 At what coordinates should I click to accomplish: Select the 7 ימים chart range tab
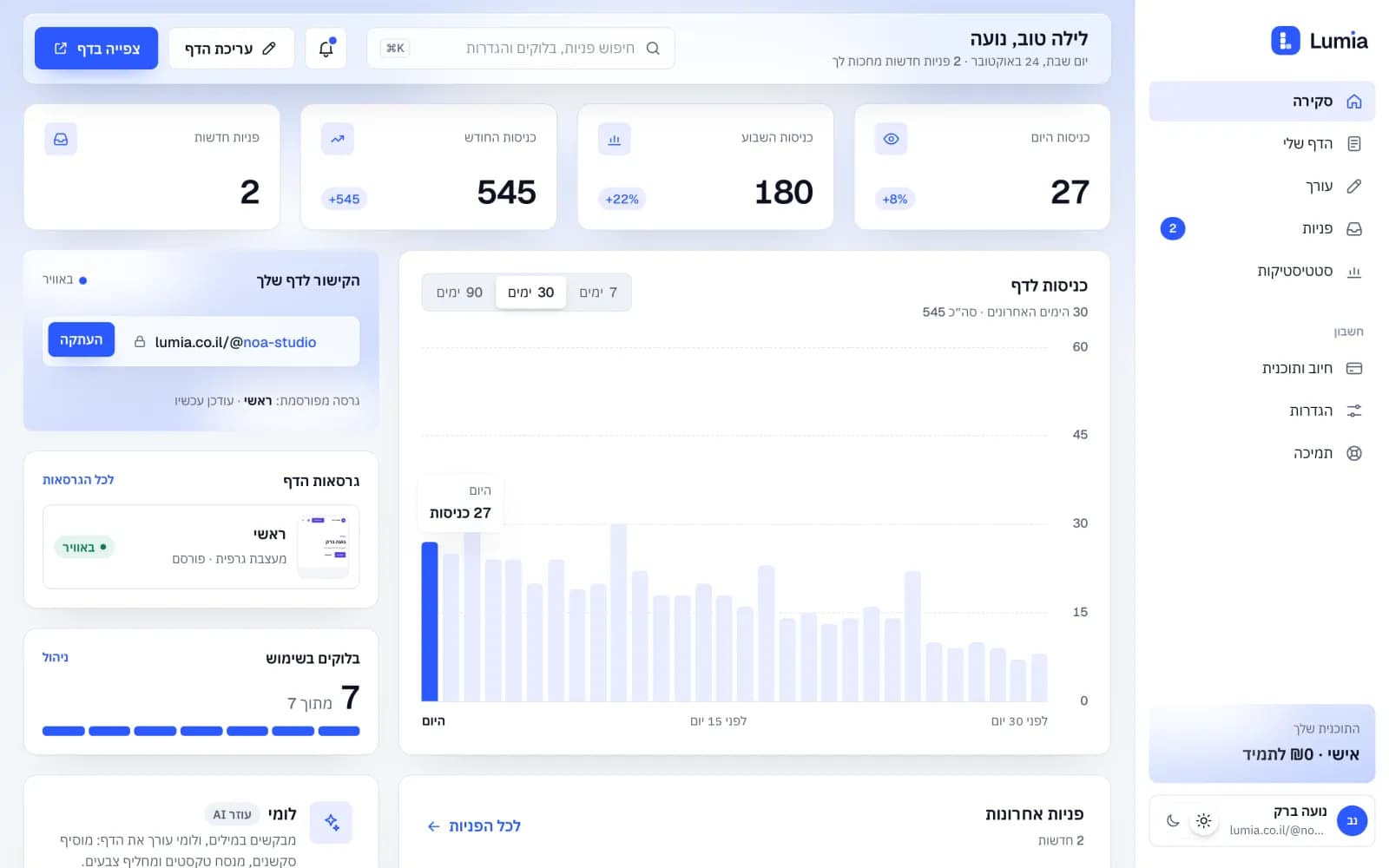point(598,293)
